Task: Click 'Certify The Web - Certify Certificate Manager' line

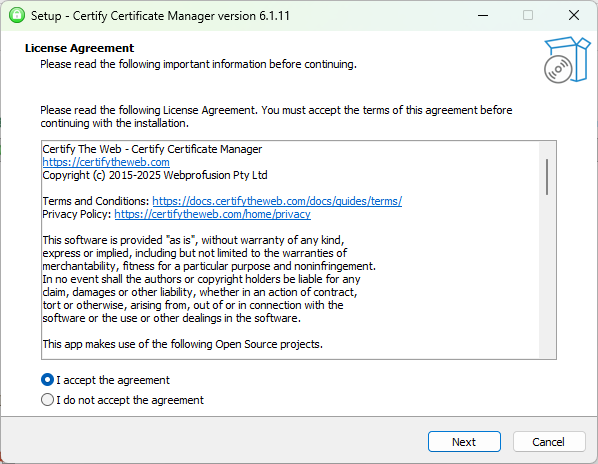Action: pos(152,149)
